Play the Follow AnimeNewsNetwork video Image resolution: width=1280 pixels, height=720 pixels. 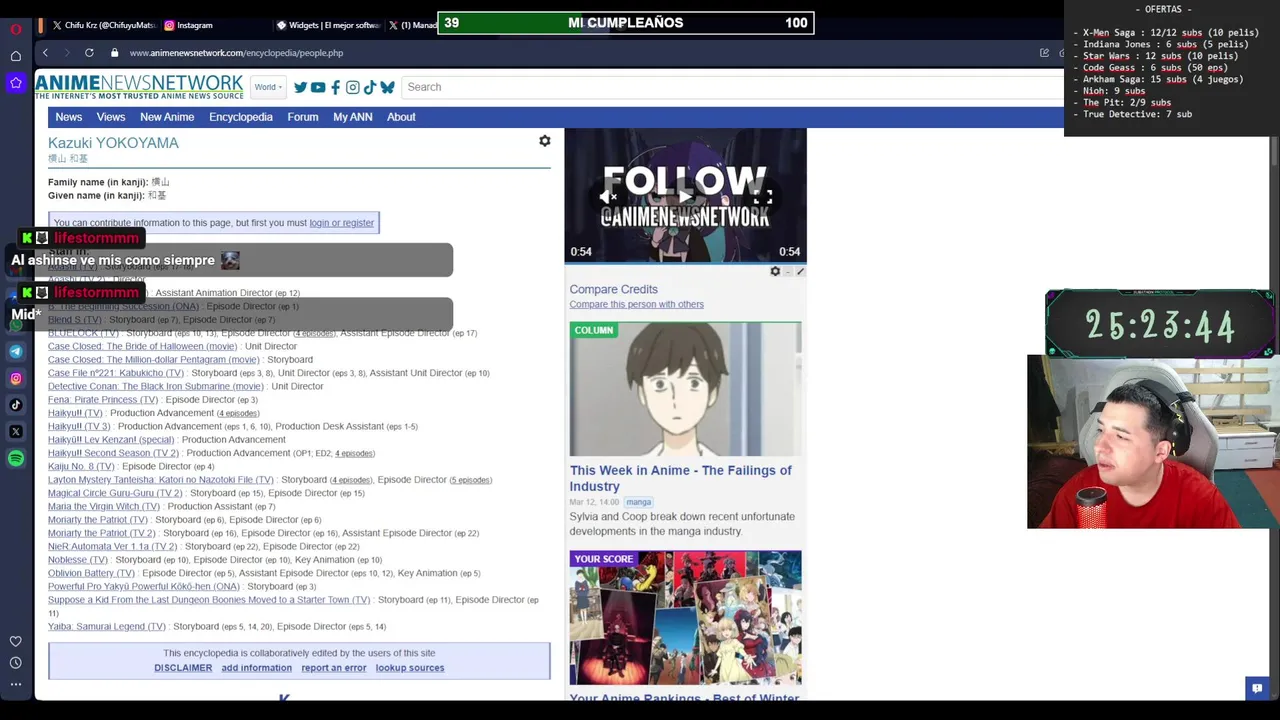(x=685, y=196)
